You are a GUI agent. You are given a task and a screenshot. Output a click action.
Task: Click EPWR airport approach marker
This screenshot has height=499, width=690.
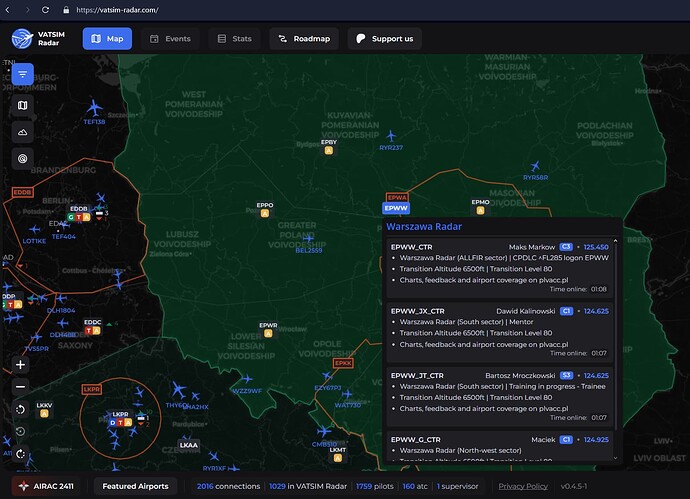(268, 334)
